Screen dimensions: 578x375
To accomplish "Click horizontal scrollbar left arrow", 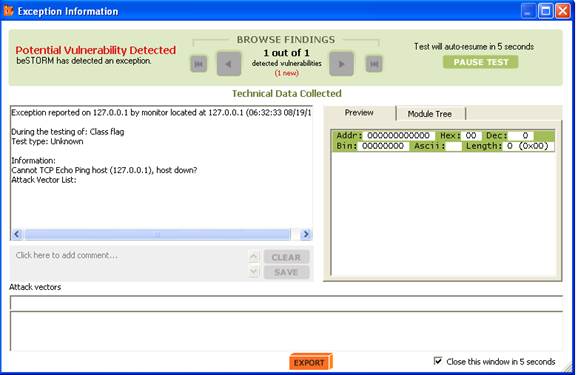I will tap(17, 234).
